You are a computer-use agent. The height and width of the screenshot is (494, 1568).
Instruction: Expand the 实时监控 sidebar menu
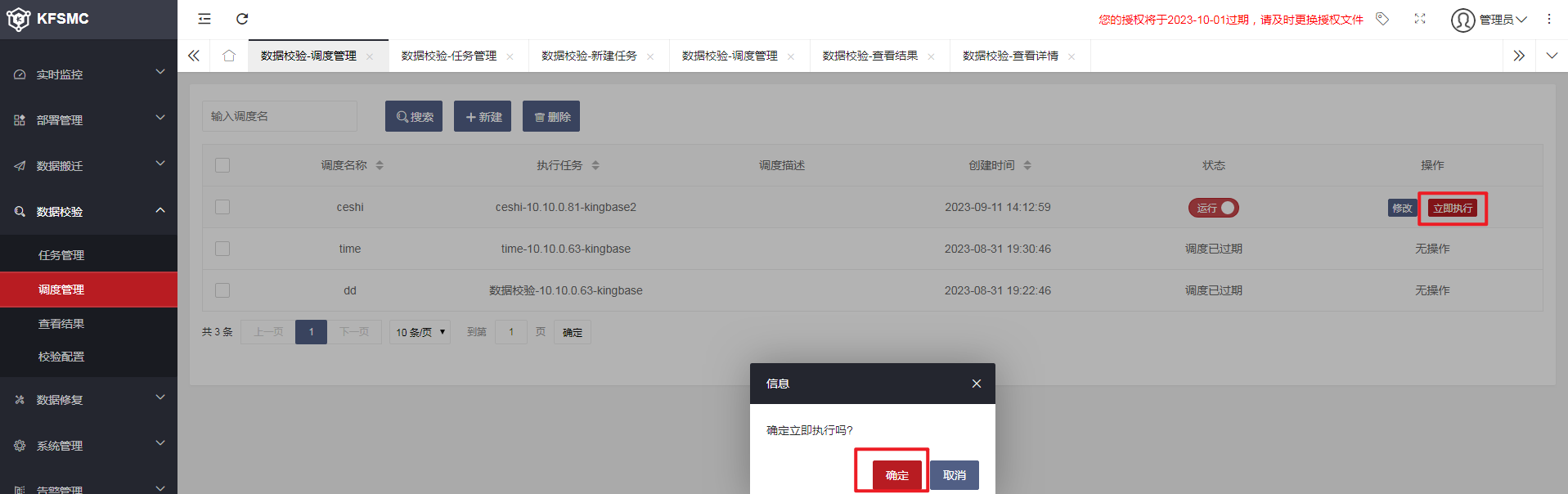[x=88, y=74]
